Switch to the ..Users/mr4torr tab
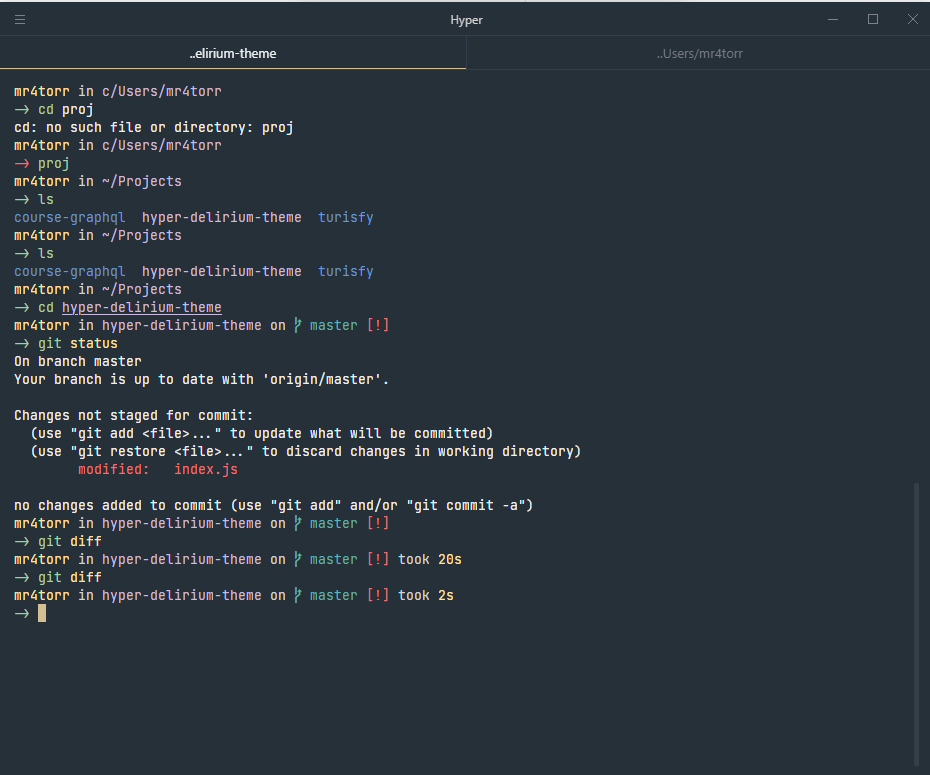The width and height of the screenshot is (930, 775). 699,53
